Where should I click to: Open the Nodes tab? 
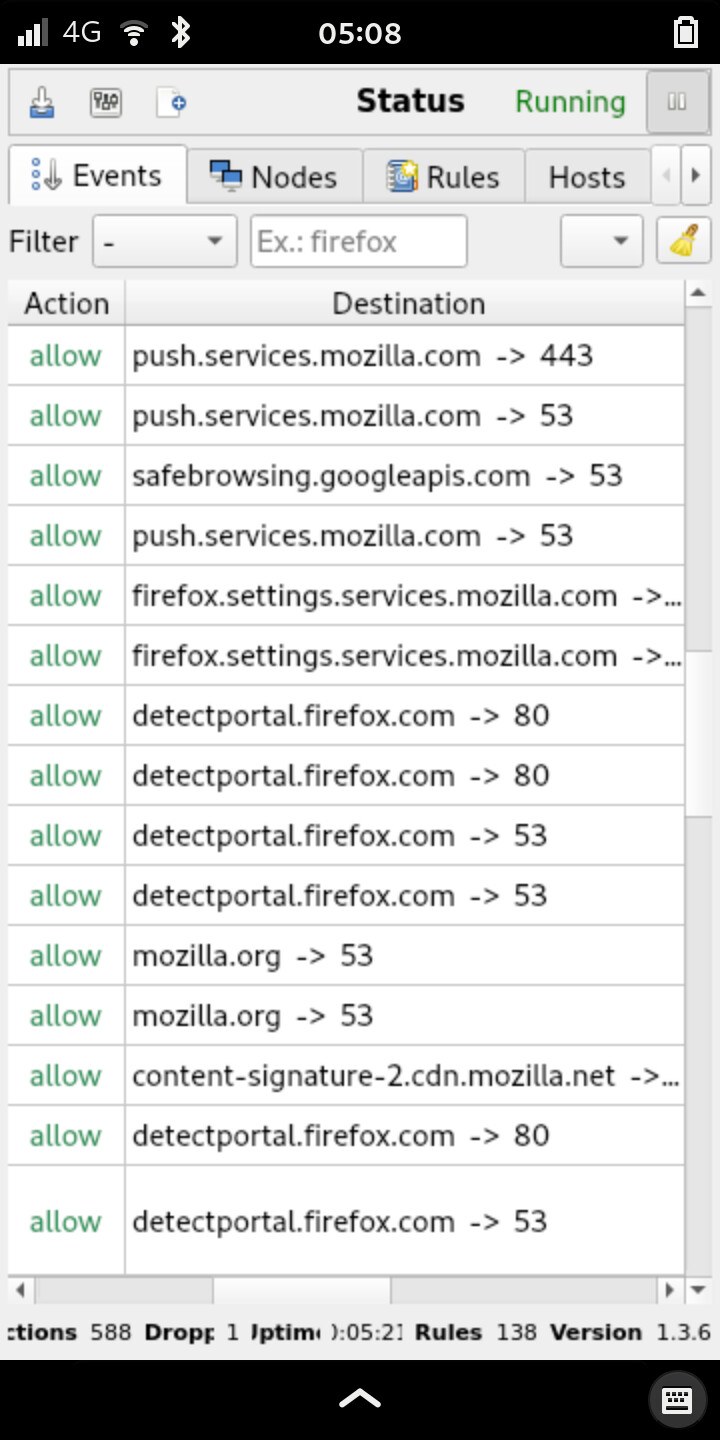(x=274, y=177)
